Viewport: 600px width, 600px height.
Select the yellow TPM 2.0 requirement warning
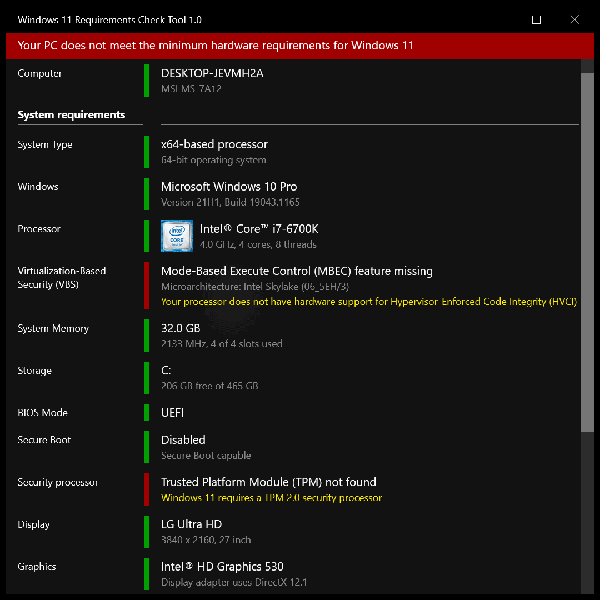coord(271,497)
